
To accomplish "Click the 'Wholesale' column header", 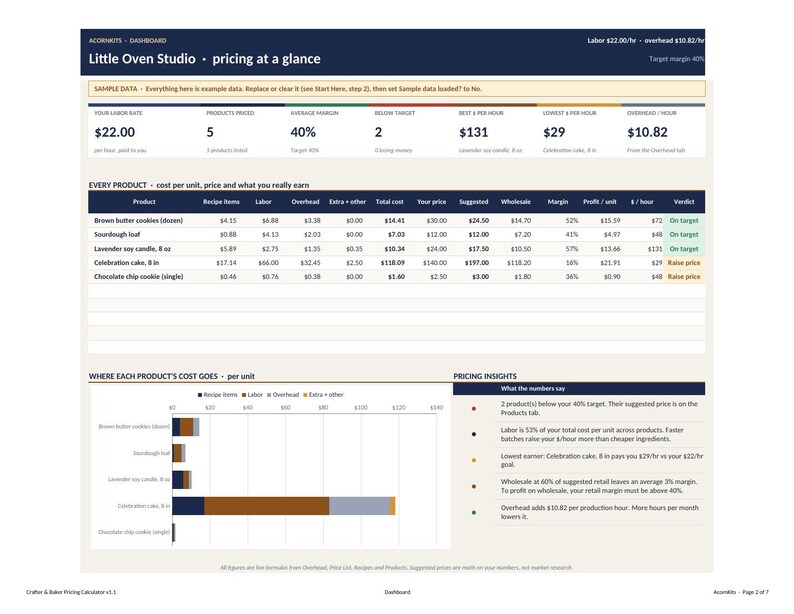I will 515,201.
